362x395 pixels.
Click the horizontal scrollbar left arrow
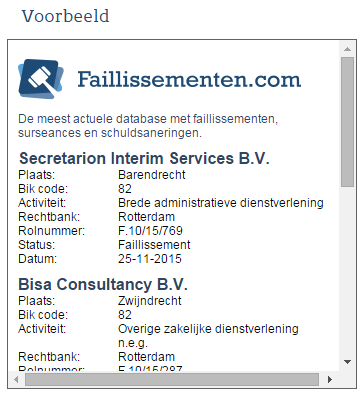[16, 379]
